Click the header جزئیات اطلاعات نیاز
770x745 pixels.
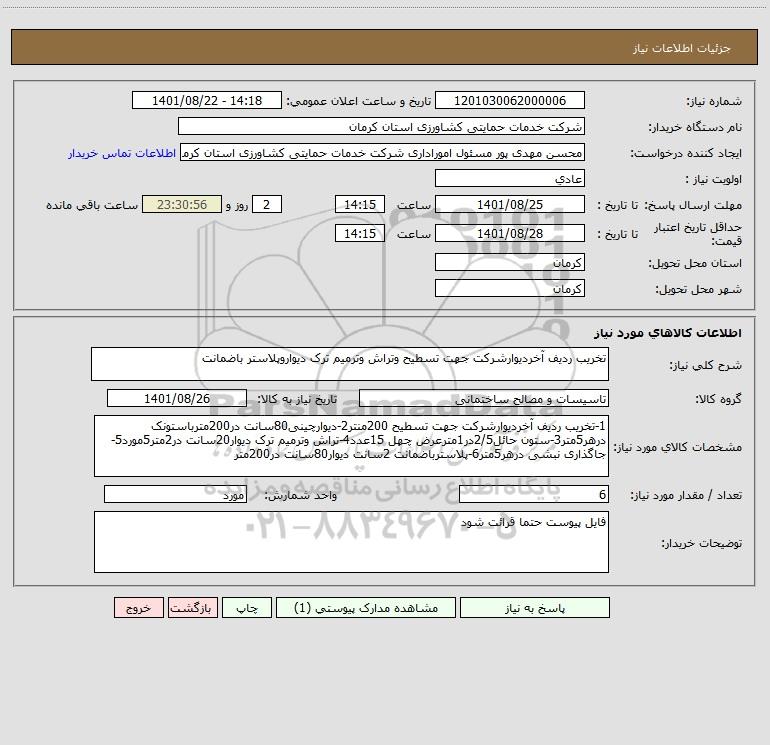pyautogui.click(x=681, y=48)
